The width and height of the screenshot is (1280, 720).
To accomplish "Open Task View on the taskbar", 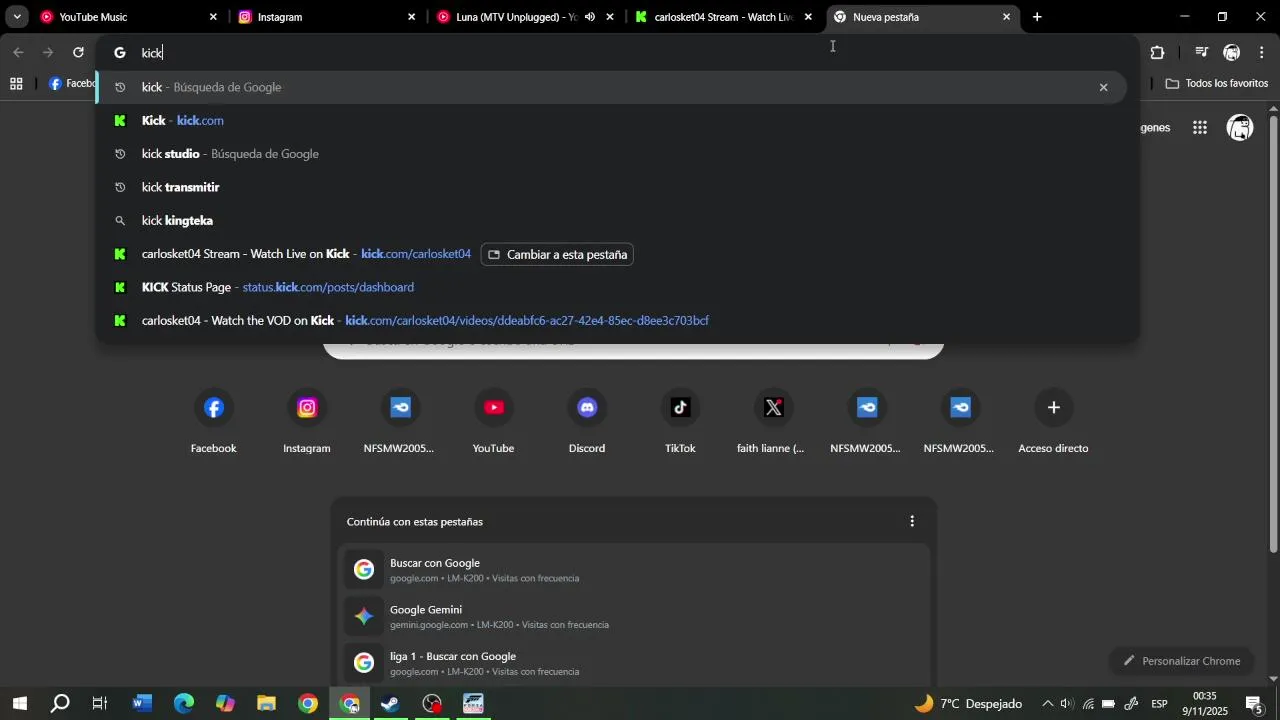I will tap(100, 704).
